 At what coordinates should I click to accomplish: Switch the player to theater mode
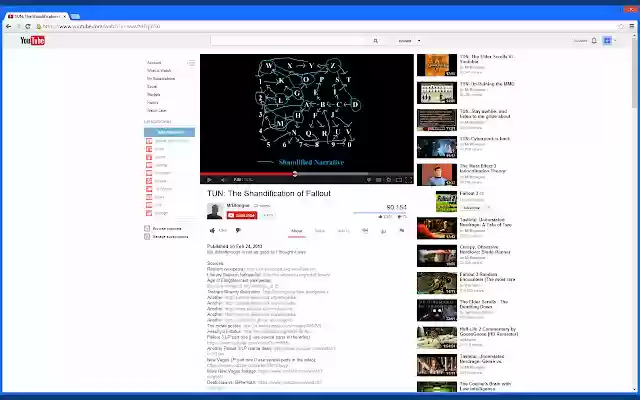[399, 180]
